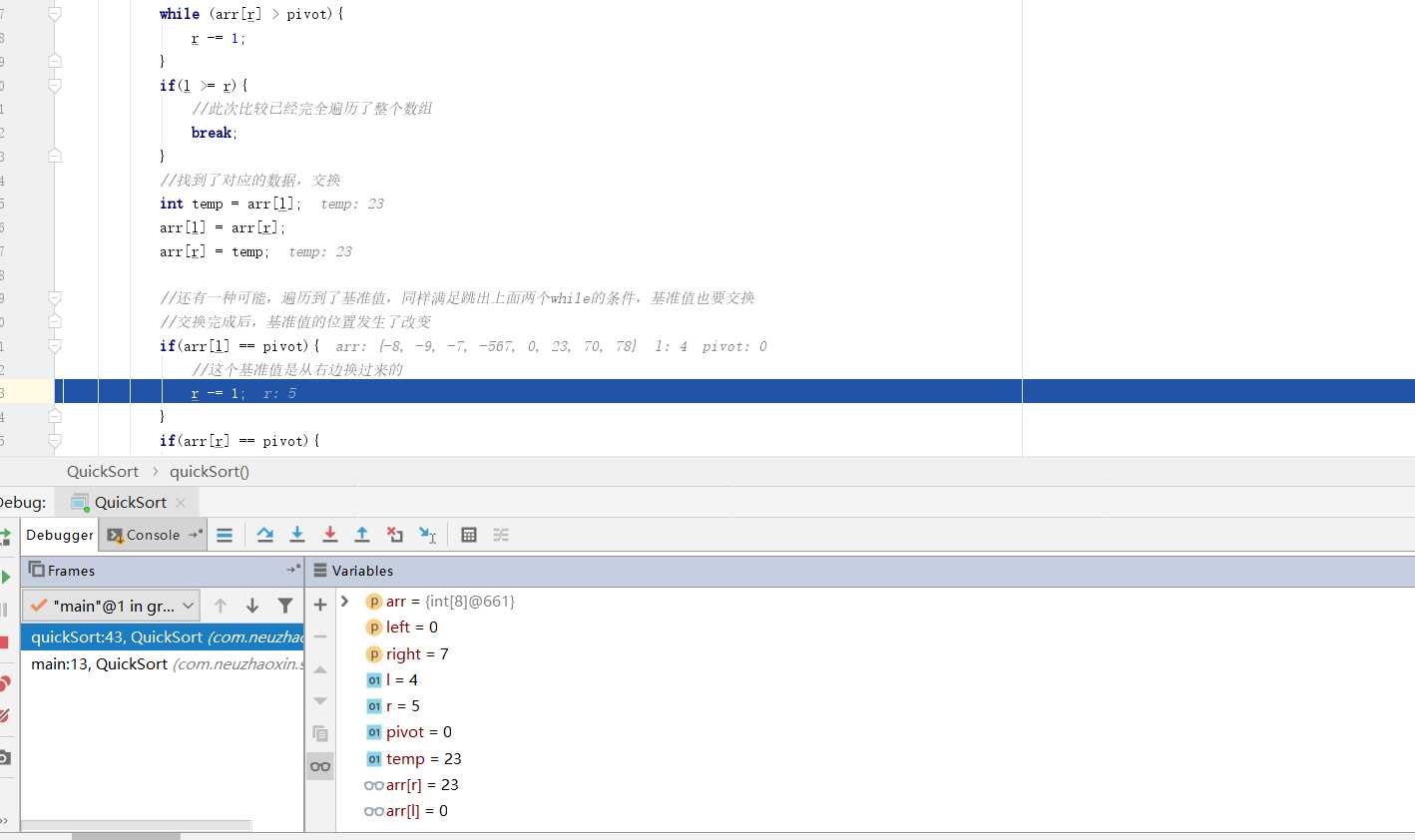1415x840 pixels.
Task: Fold the if(arr[l] == pivot) block
Action: point(55,345)
